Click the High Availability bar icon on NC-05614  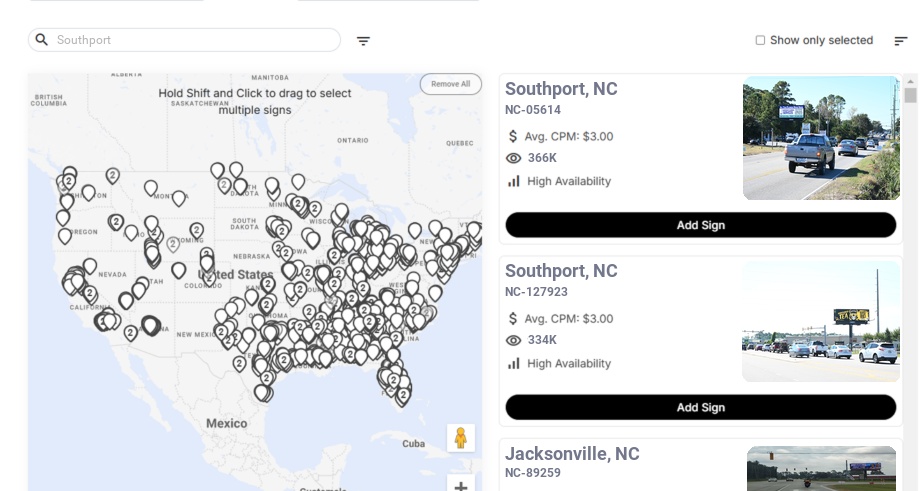pos(514,181)
